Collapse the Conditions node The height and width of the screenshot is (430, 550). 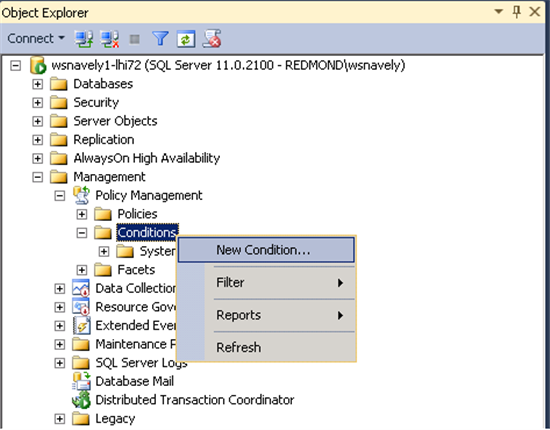(82, 233)
